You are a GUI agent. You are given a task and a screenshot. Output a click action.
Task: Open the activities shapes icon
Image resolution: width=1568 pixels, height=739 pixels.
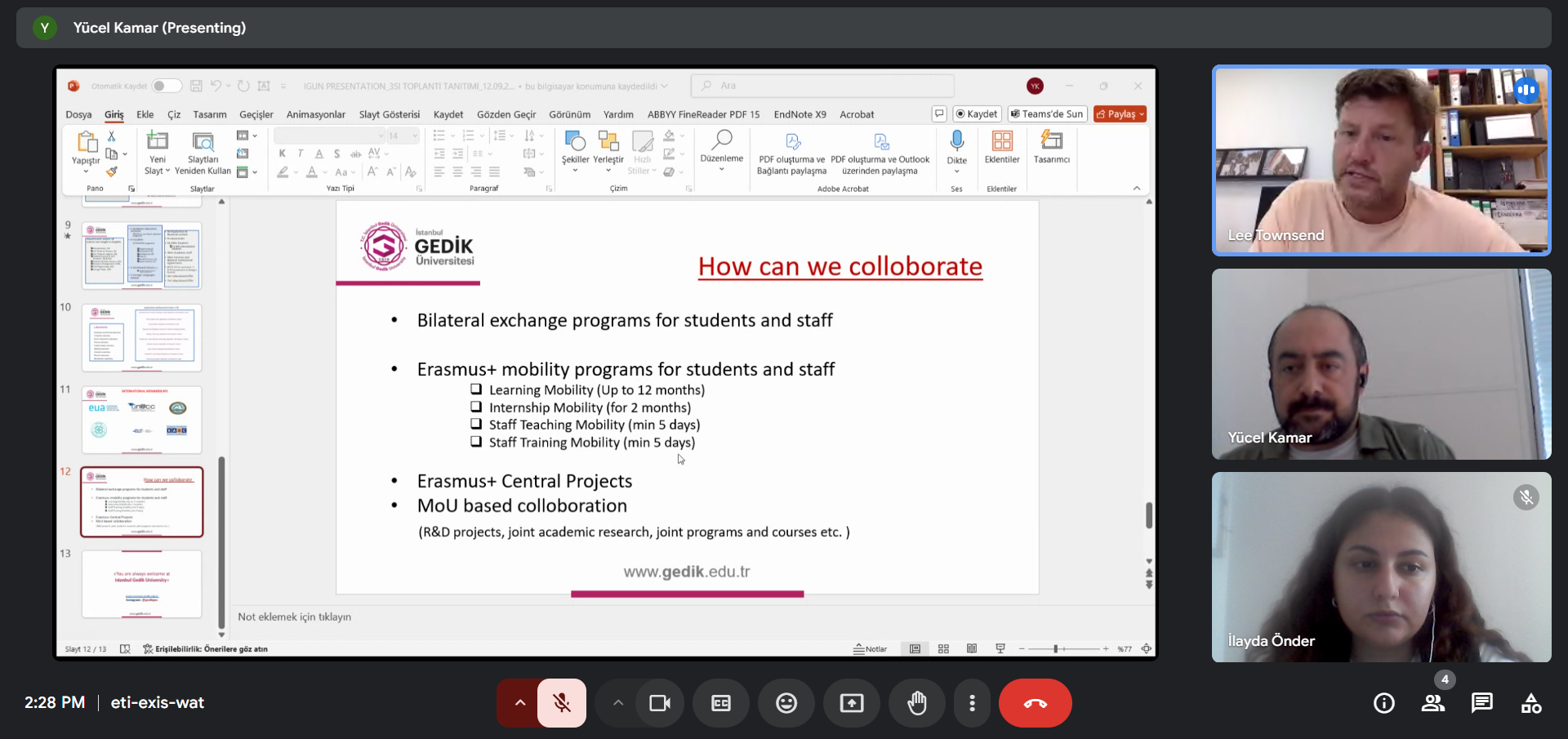click(1531, 703)
